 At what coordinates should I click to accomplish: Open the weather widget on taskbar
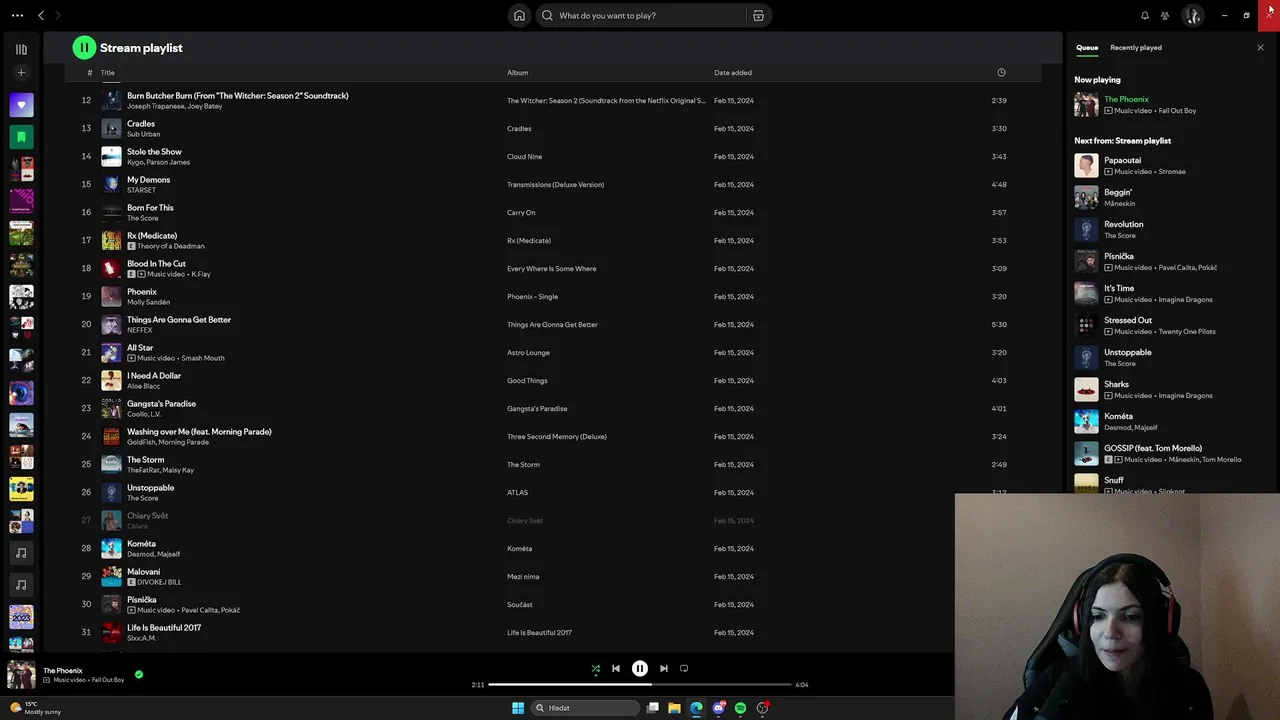point(35,708)
